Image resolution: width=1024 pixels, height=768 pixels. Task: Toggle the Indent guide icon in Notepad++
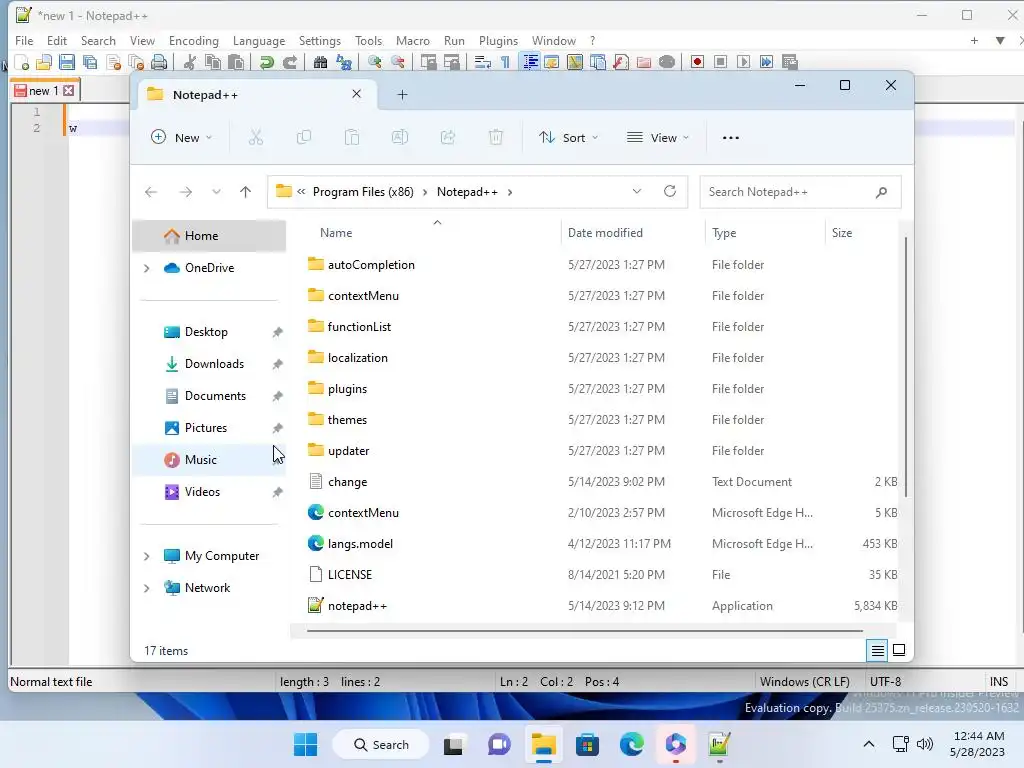pyautogui.click(x=530, y=62)
